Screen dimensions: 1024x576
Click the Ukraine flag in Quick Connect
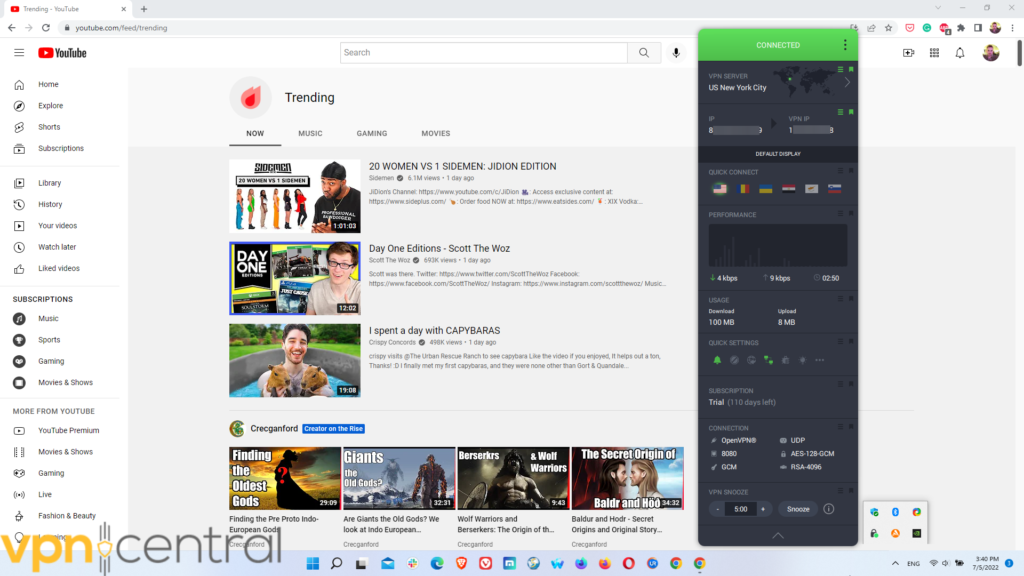(765, 189)
